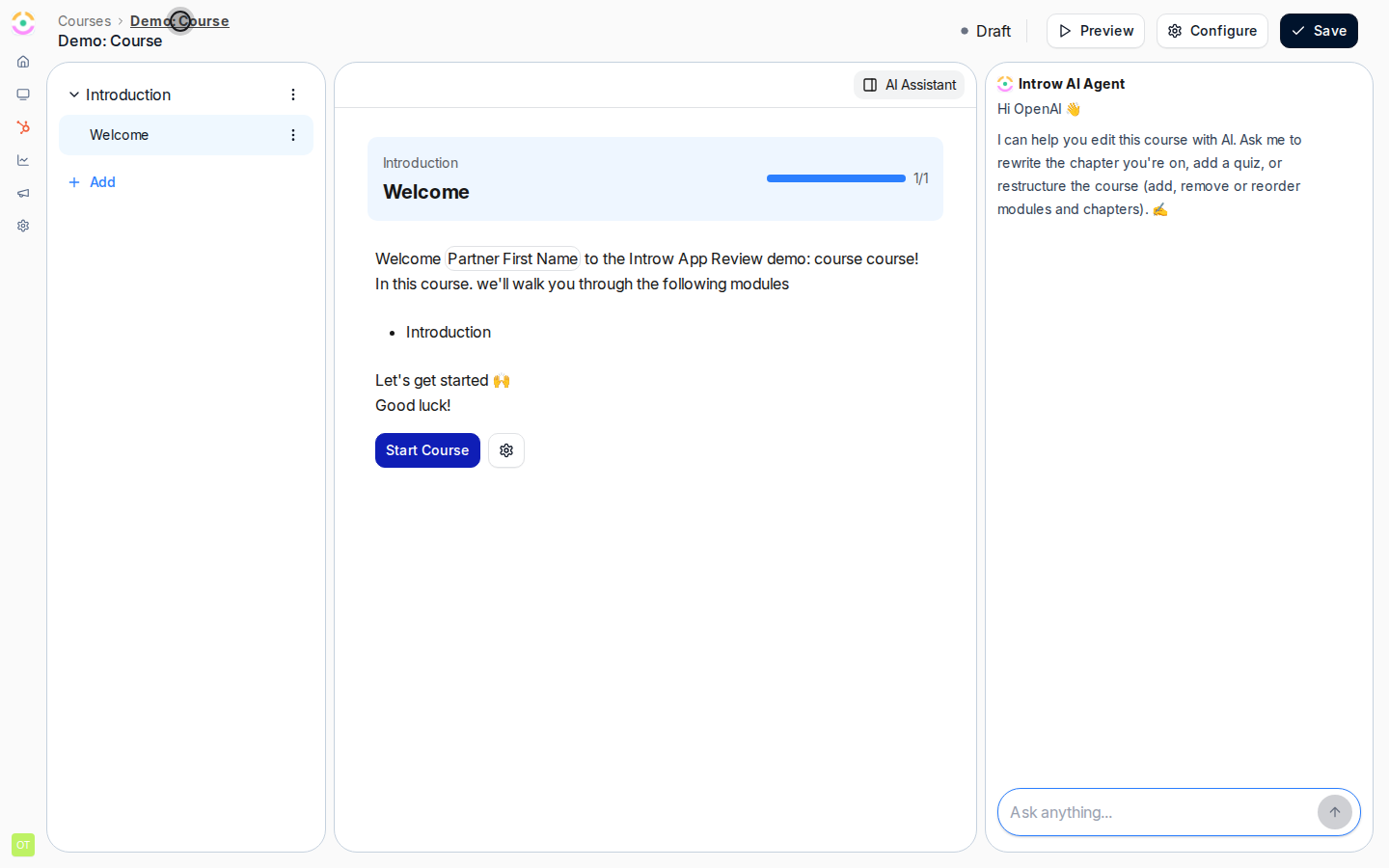Image resolution: width=1389 pixels, height=868 pixels.
Task: Click the "Let's get started" line
Action: 443,380
